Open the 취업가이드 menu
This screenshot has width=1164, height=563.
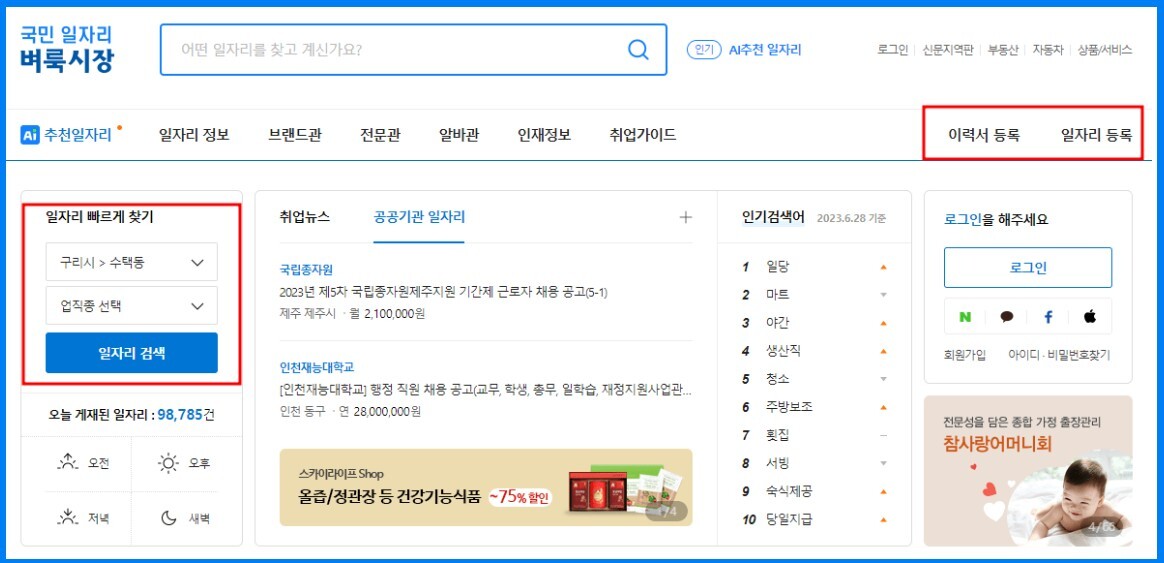pyautogui.click(x=643, y=135)
